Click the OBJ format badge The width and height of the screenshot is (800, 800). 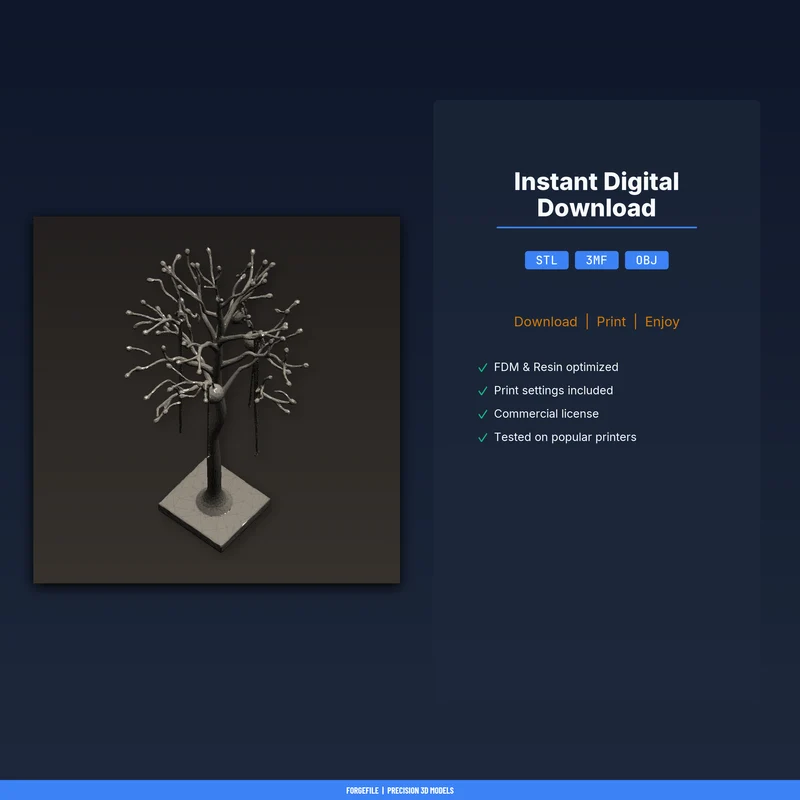[646, 260]
